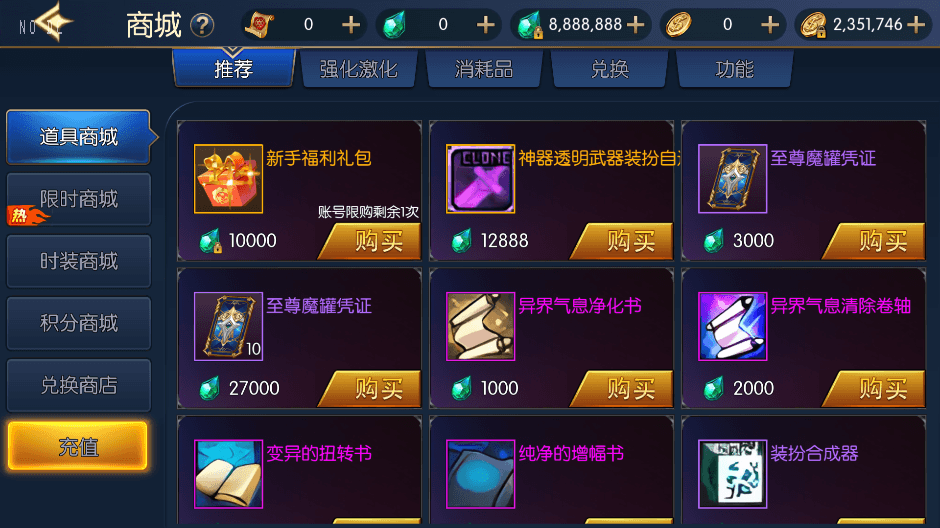The width and height of the screenshot is (940, 528).
Task: Click the yellow 充值 recharge button
Action: [x=78, y=446]
